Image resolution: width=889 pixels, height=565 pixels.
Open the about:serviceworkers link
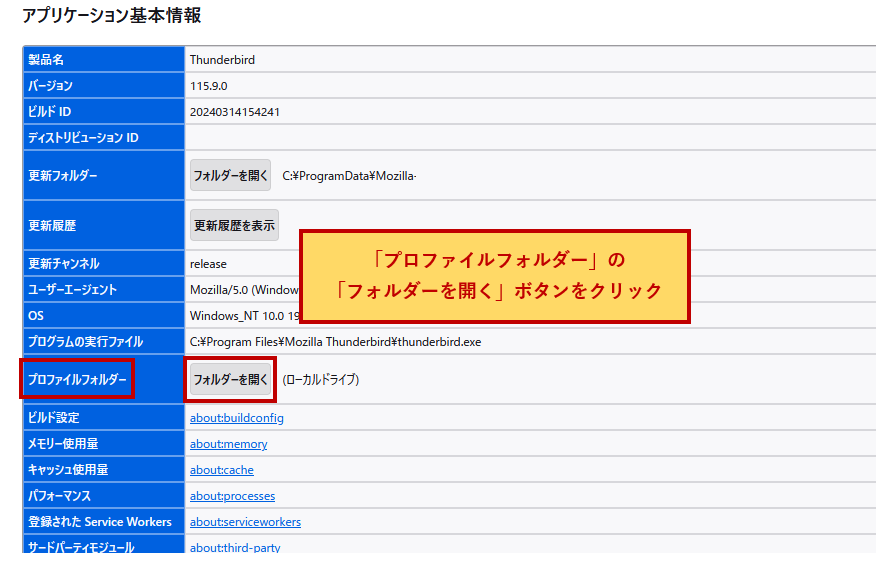245,522
